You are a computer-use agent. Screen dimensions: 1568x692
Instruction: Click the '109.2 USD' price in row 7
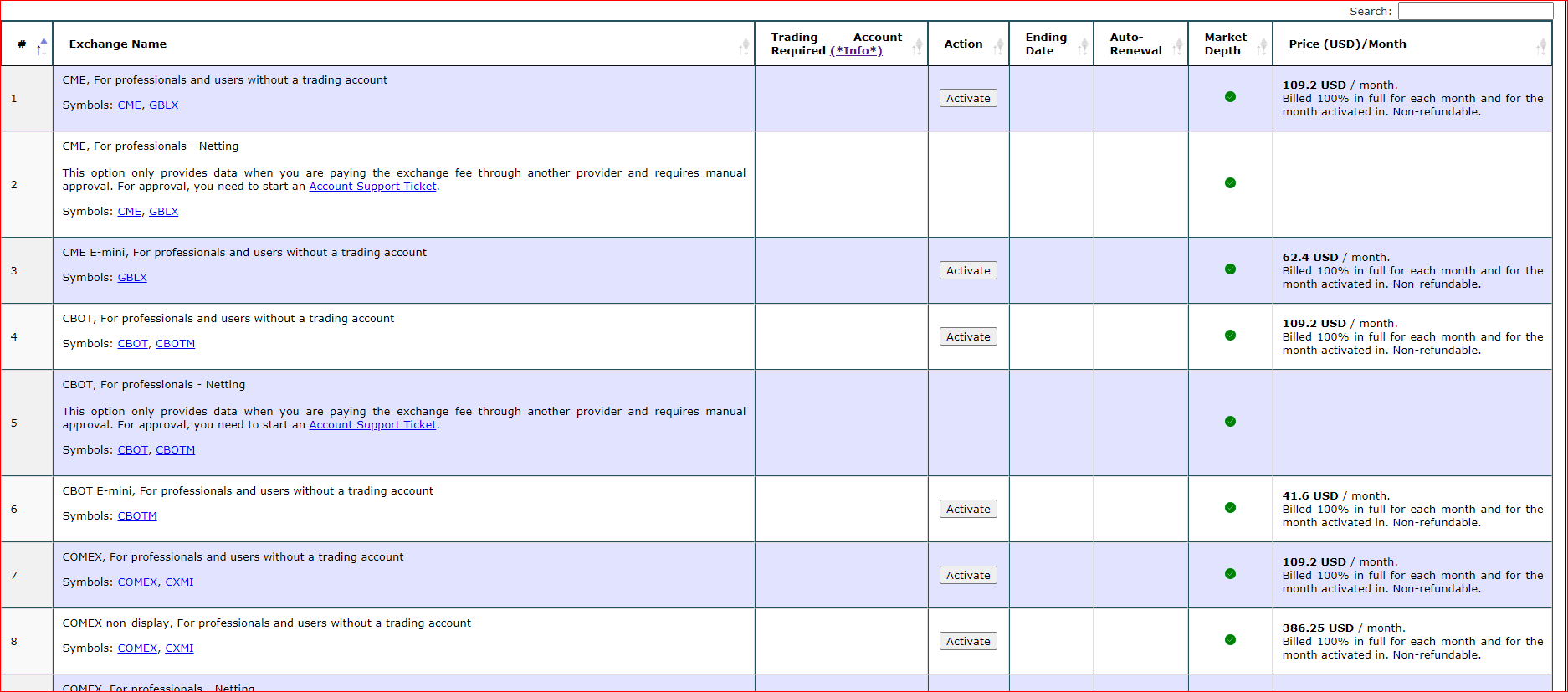click(1314, 562)
